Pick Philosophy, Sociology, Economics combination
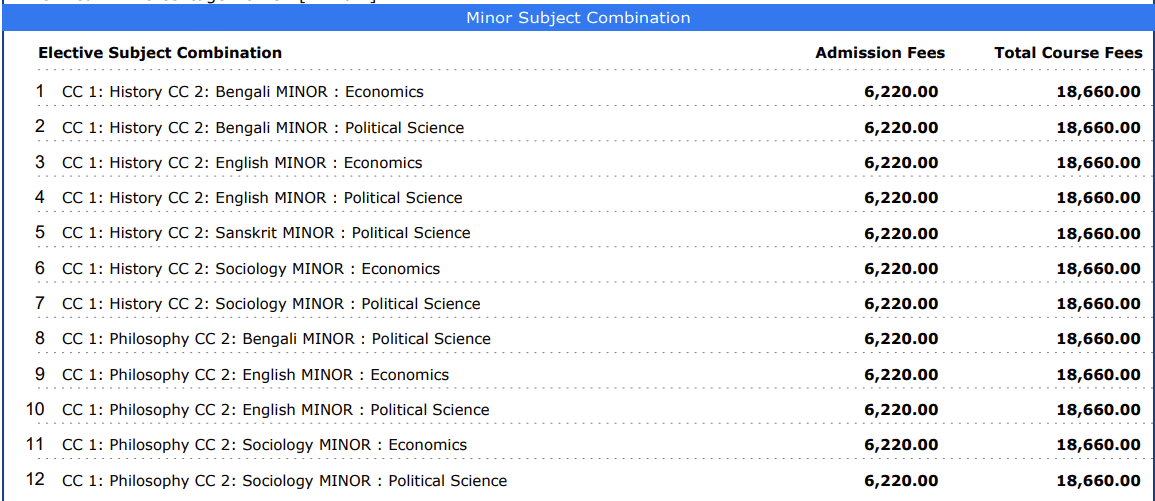 [x=264, y=445]
